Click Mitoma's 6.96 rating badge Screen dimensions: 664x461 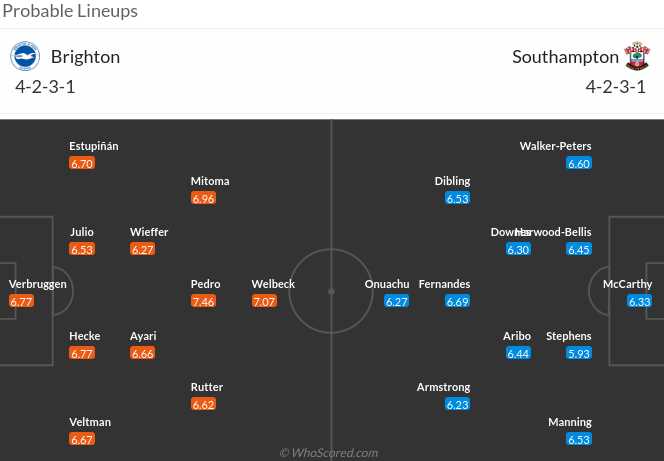click(203, 198)
